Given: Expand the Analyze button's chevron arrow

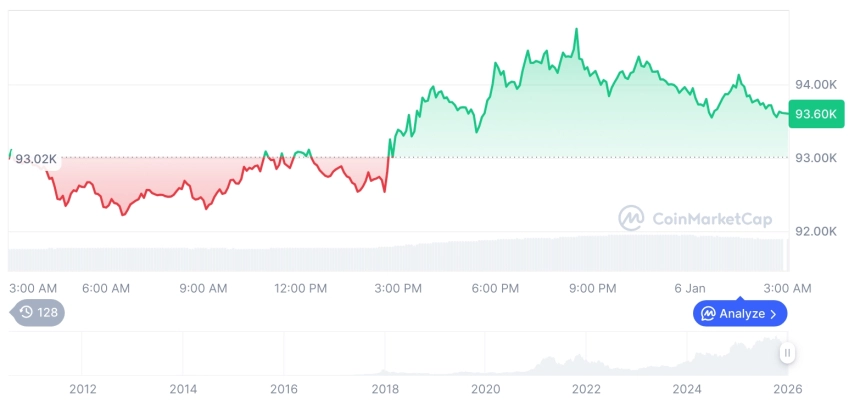Looking at the screenshot, I should pyautogui.click(x=773, y=314).
